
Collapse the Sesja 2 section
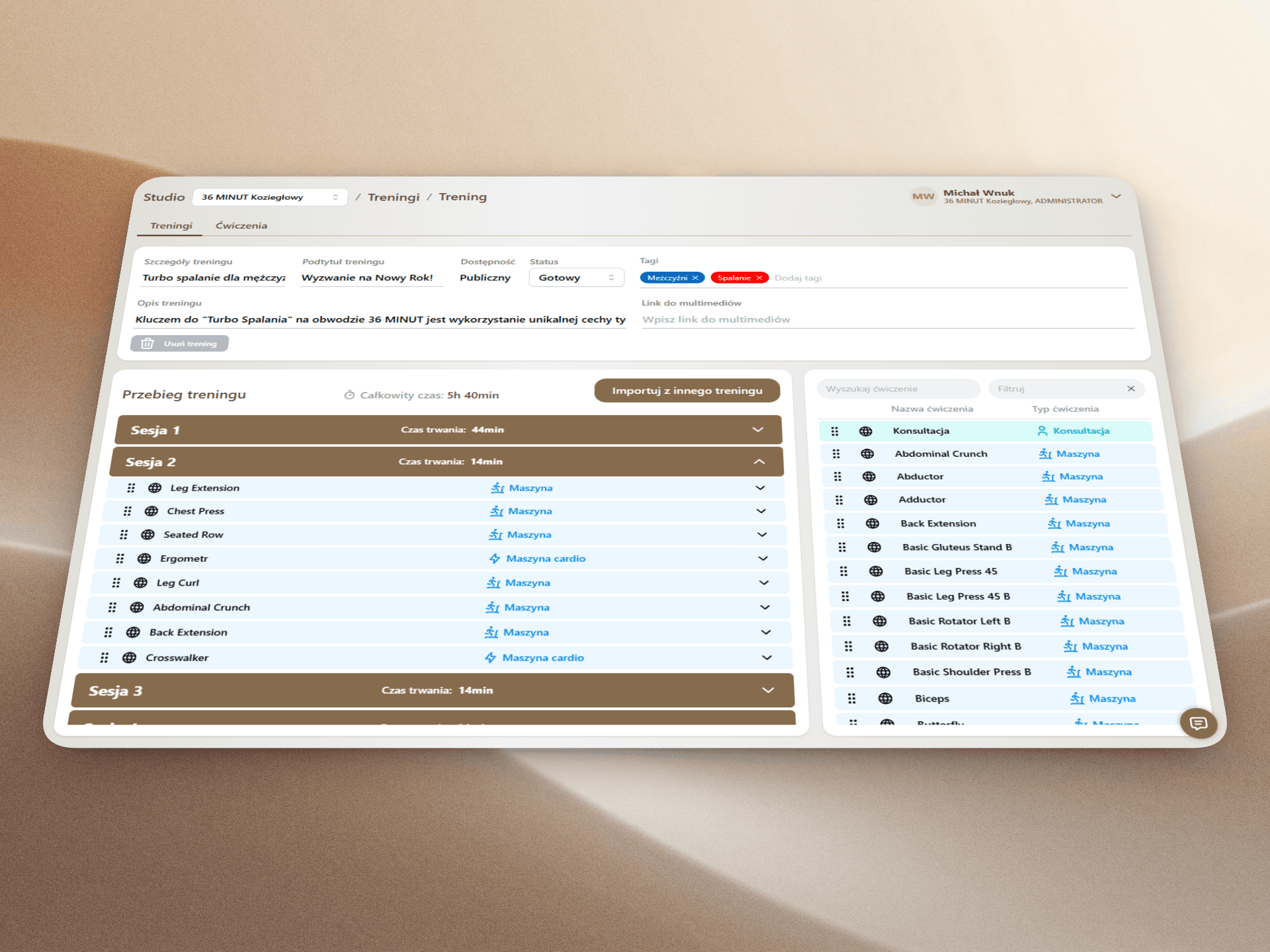point(759,461)
